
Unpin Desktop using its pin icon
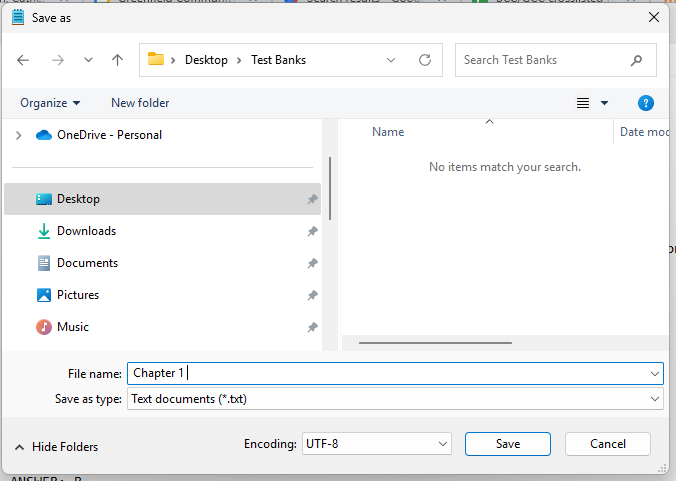[x=313, y=199]
